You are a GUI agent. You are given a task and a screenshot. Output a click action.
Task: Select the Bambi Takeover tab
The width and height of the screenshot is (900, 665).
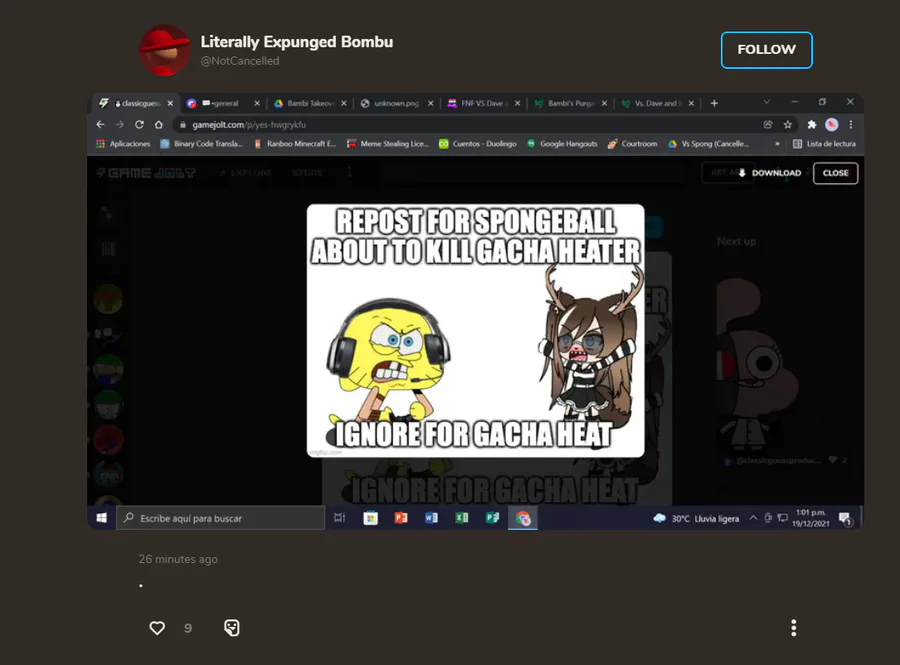coord(310,103)
